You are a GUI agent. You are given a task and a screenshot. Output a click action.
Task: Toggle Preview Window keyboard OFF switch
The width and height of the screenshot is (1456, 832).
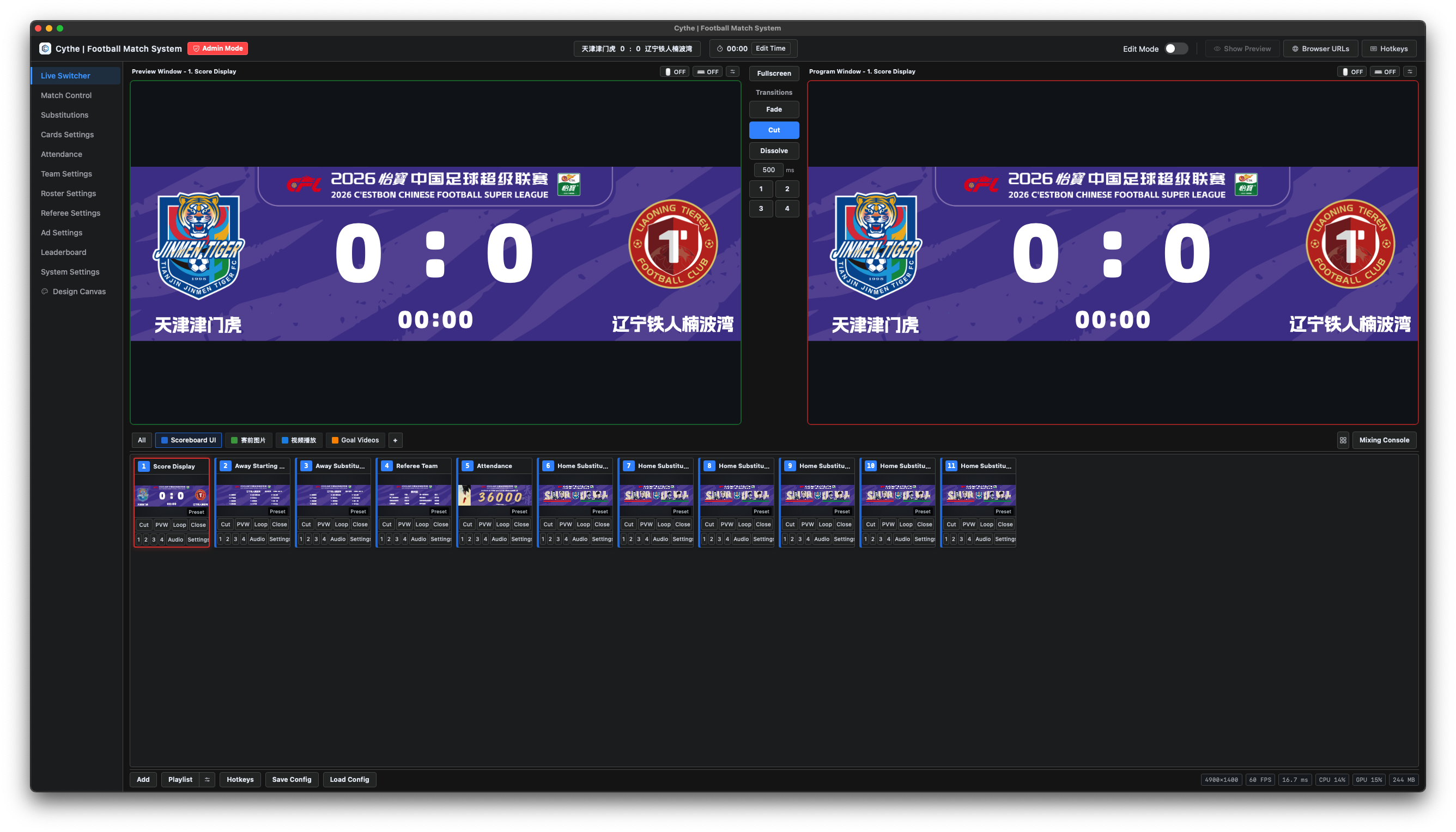tap(707, 71)
